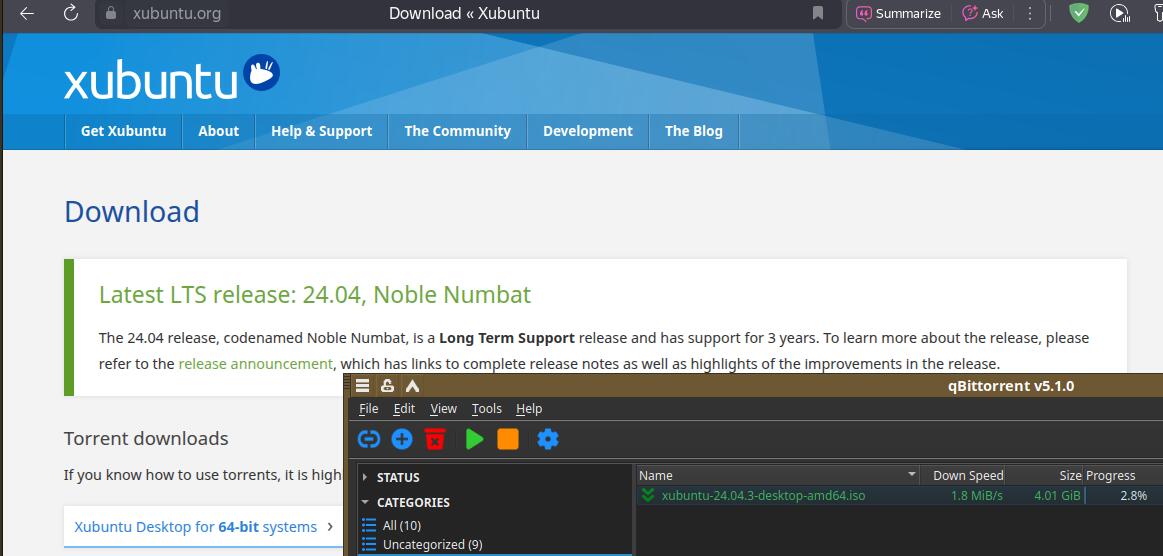1163x556 pixels.
Task: Open the qBittorrent Tools menu
Action: tap(487, 408)
